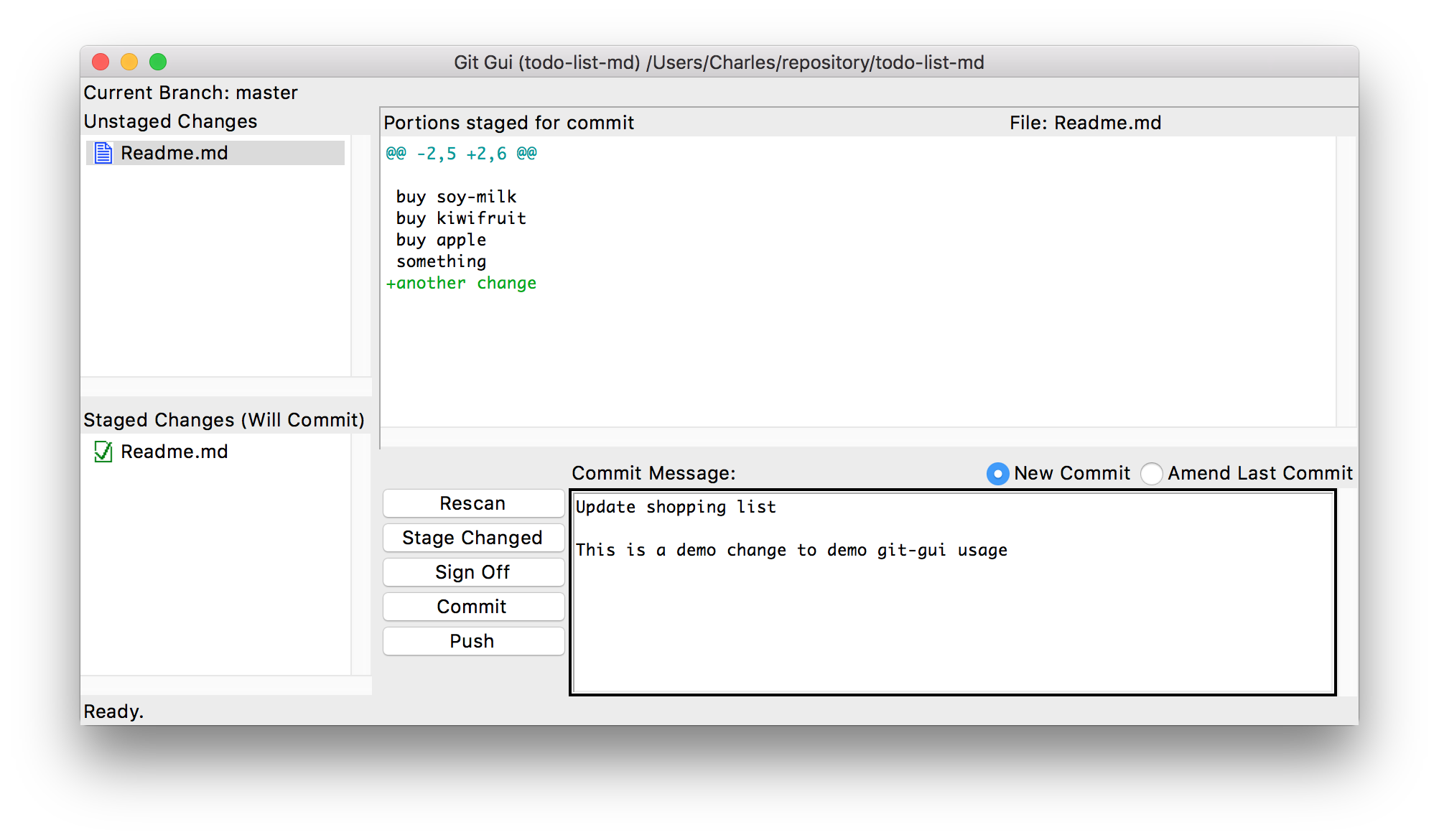The width and height of the screenshot is (1439, 840).
Task: Click the green checkmark icon beside staged Readme.md
Action: pyautogui.click(x=103, y=452)
